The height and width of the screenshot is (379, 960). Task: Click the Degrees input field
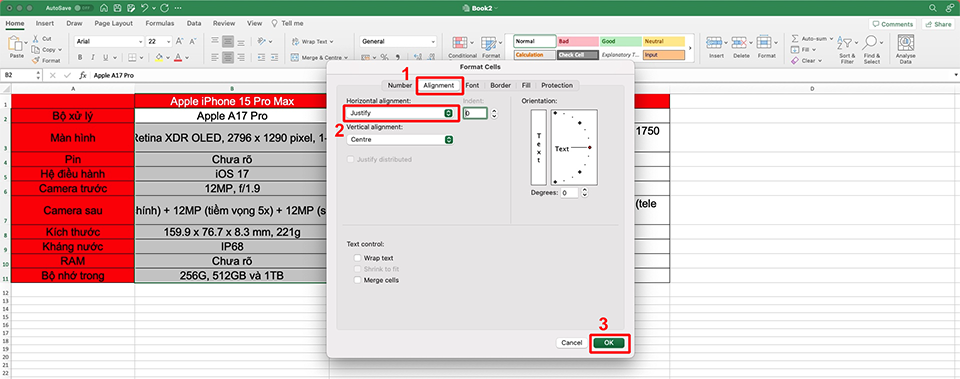tap(569, 193)
